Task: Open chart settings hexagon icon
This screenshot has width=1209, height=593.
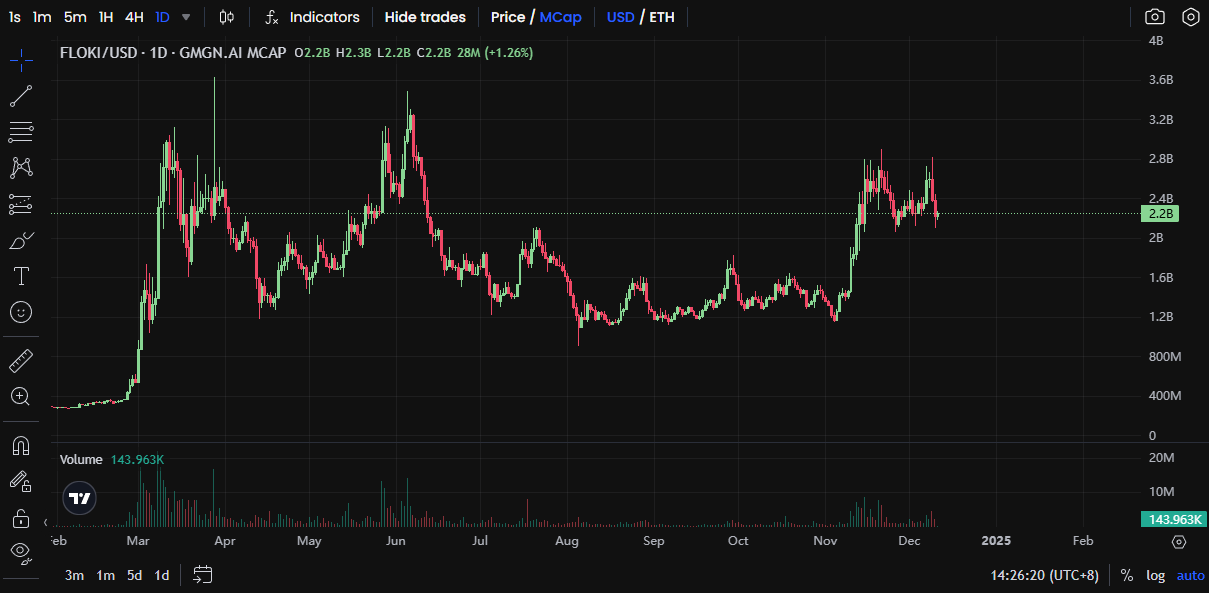Action: coord(1191,17)
